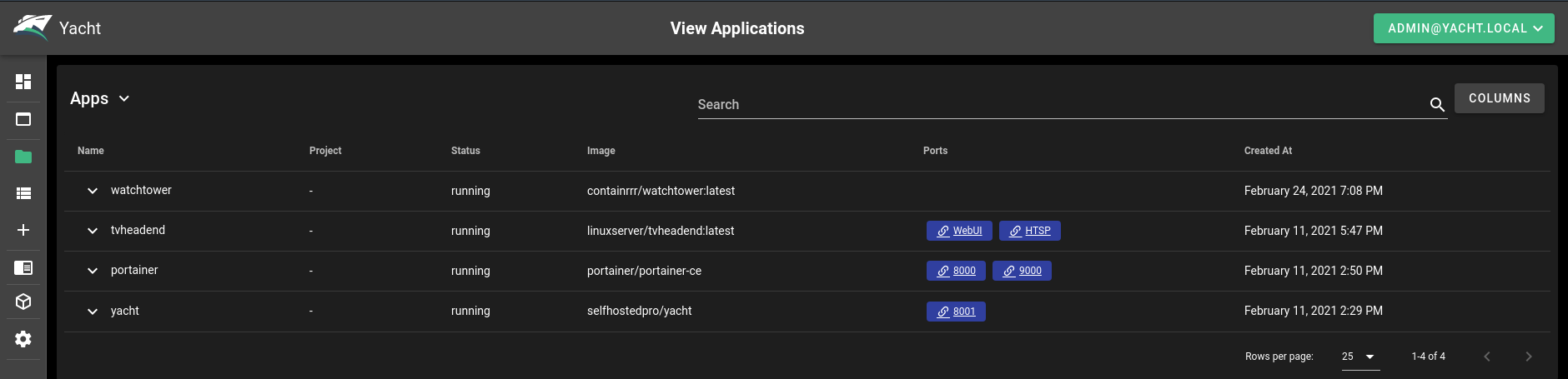
Task: Open the Dashboard icon in sidebar
Action: pyautogui.click(x=23, y=82)
